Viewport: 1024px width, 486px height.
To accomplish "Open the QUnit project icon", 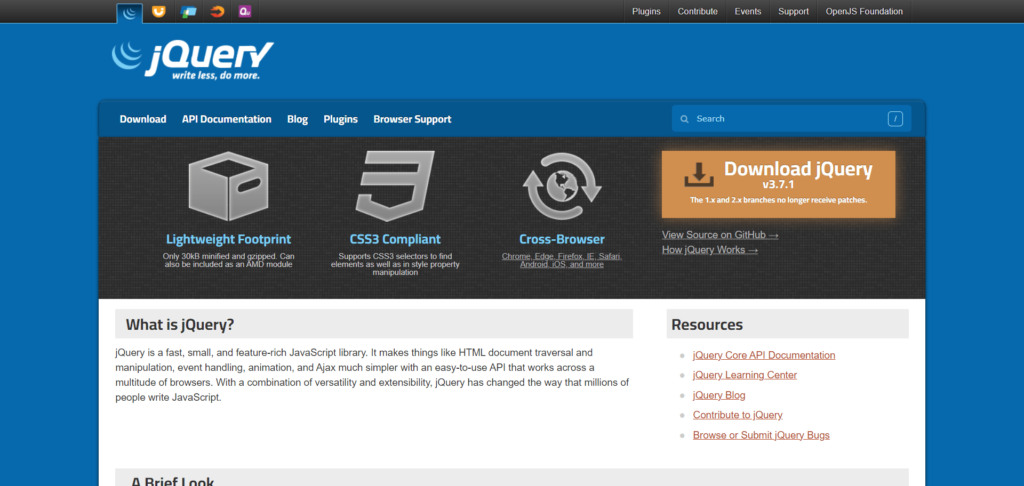I will coord(245,11).
